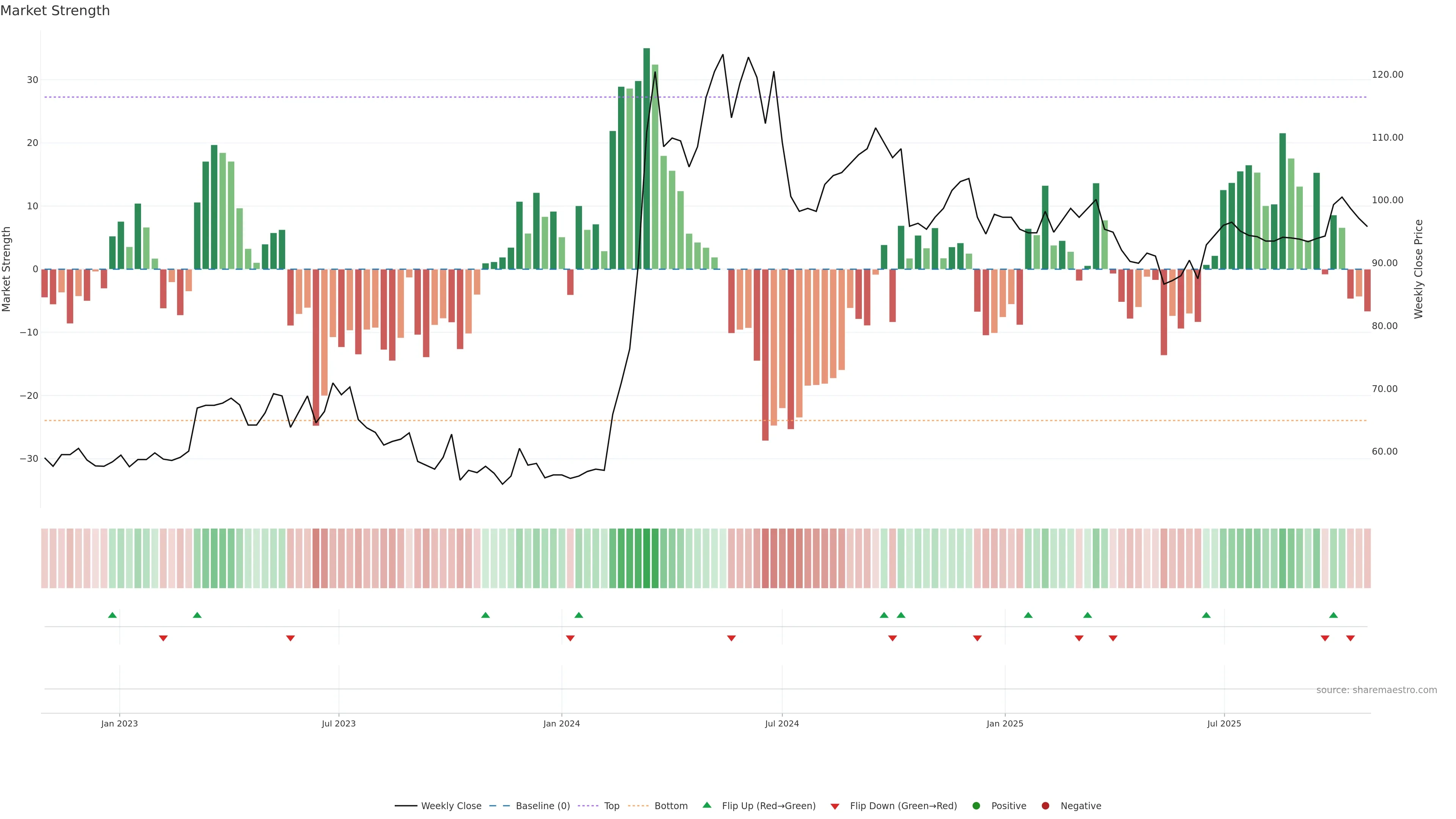Viewport: 1456px width, 819px height.
Task: Click the red flip-down marker before Jul 2024
Action: click(731, 638)
